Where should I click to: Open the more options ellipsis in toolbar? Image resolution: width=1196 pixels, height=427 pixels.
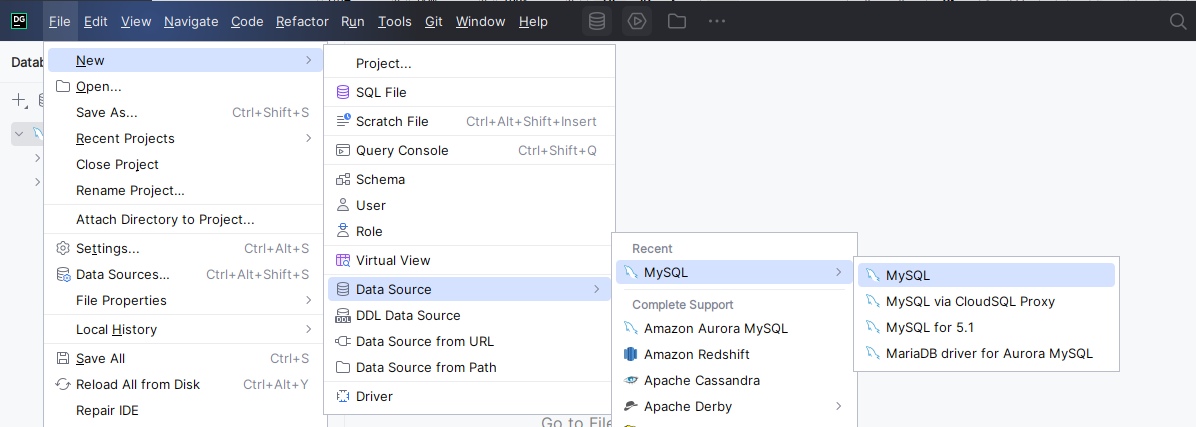click(x=716, y=21)
